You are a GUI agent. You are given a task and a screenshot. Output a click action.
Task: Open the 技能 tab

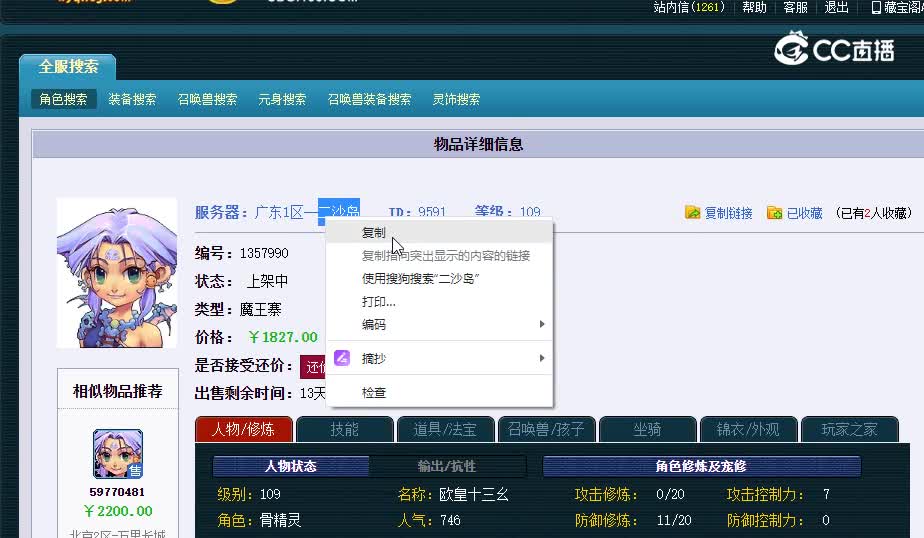(345, 429)
